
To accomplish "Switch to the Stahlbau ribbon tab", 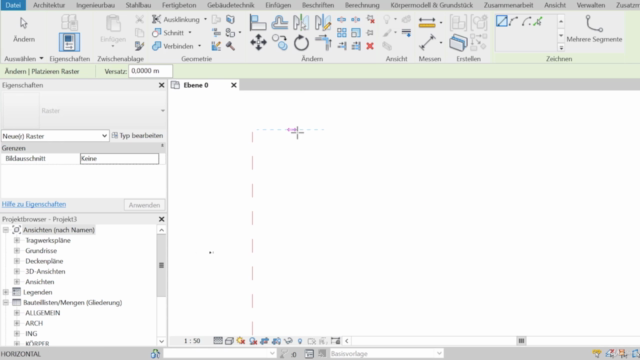I will [x=138, y=5].
